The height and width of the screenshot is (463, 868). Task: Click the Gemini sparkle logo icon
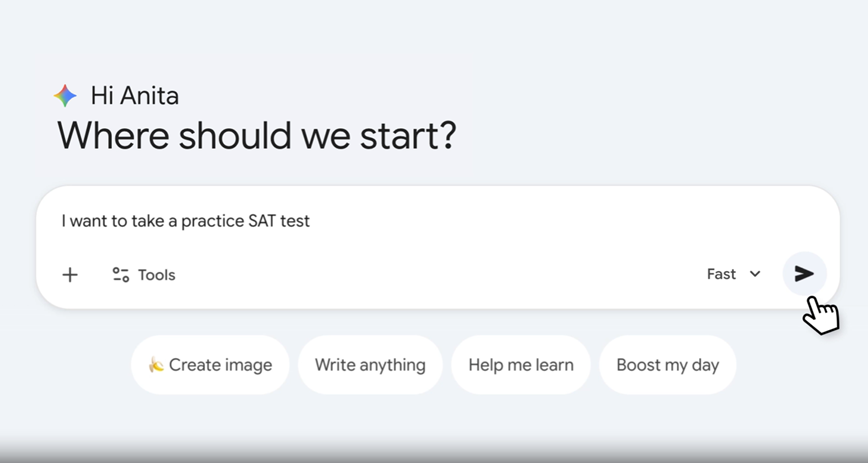[x=65, y=96]
